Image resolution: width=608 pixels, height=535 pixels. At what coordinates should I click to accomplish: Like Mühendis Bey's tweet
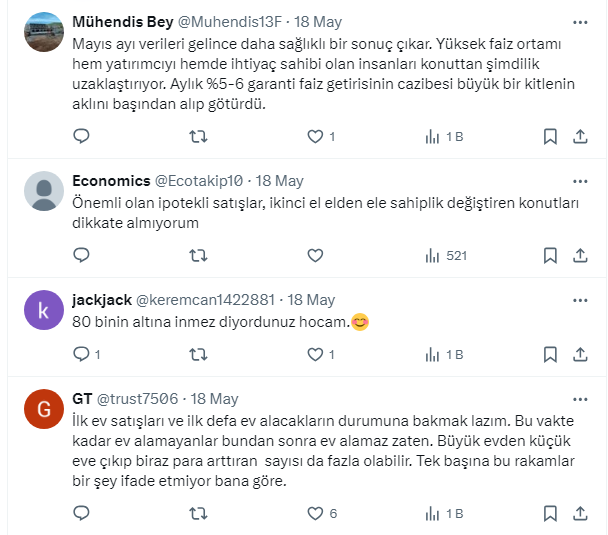315,136
